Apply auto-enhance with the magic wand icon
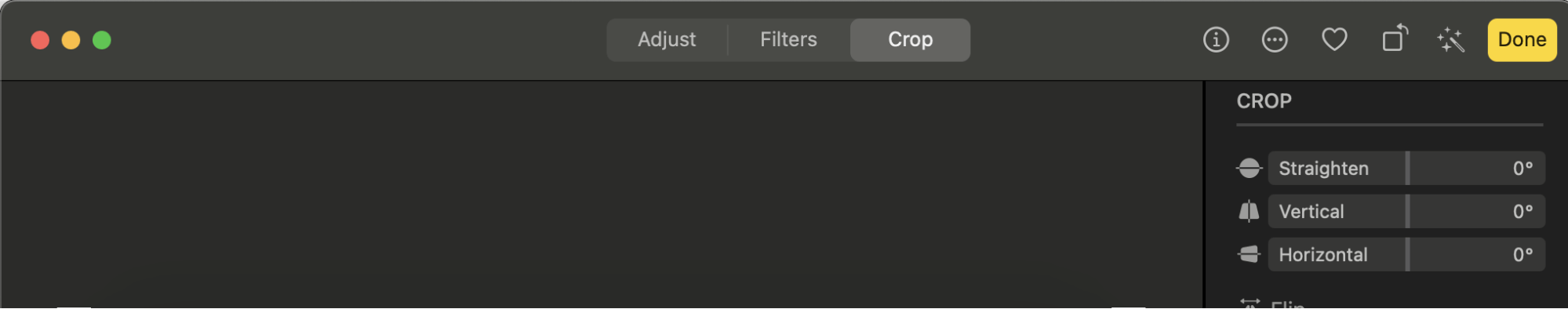This screenshot has height=309, width=1568. (1451, 39)
